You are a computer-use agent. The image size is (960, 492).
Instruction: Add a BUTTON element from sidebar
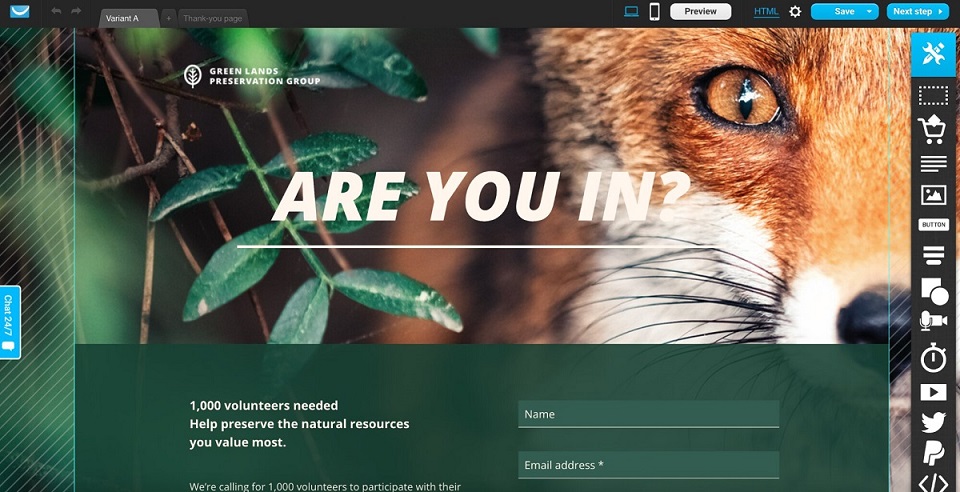pyautogui.click(x=933, y=225)
